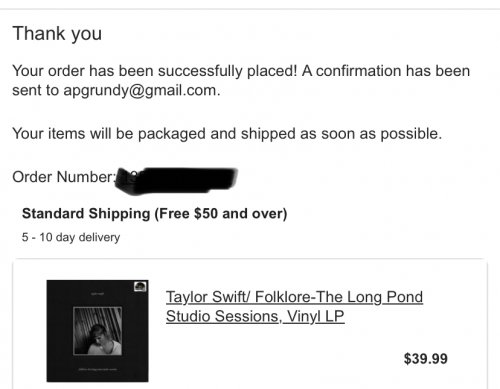Open the Taylor Swift Folklore product link
This screenshot has width=500, height=389.
point(294,306)
